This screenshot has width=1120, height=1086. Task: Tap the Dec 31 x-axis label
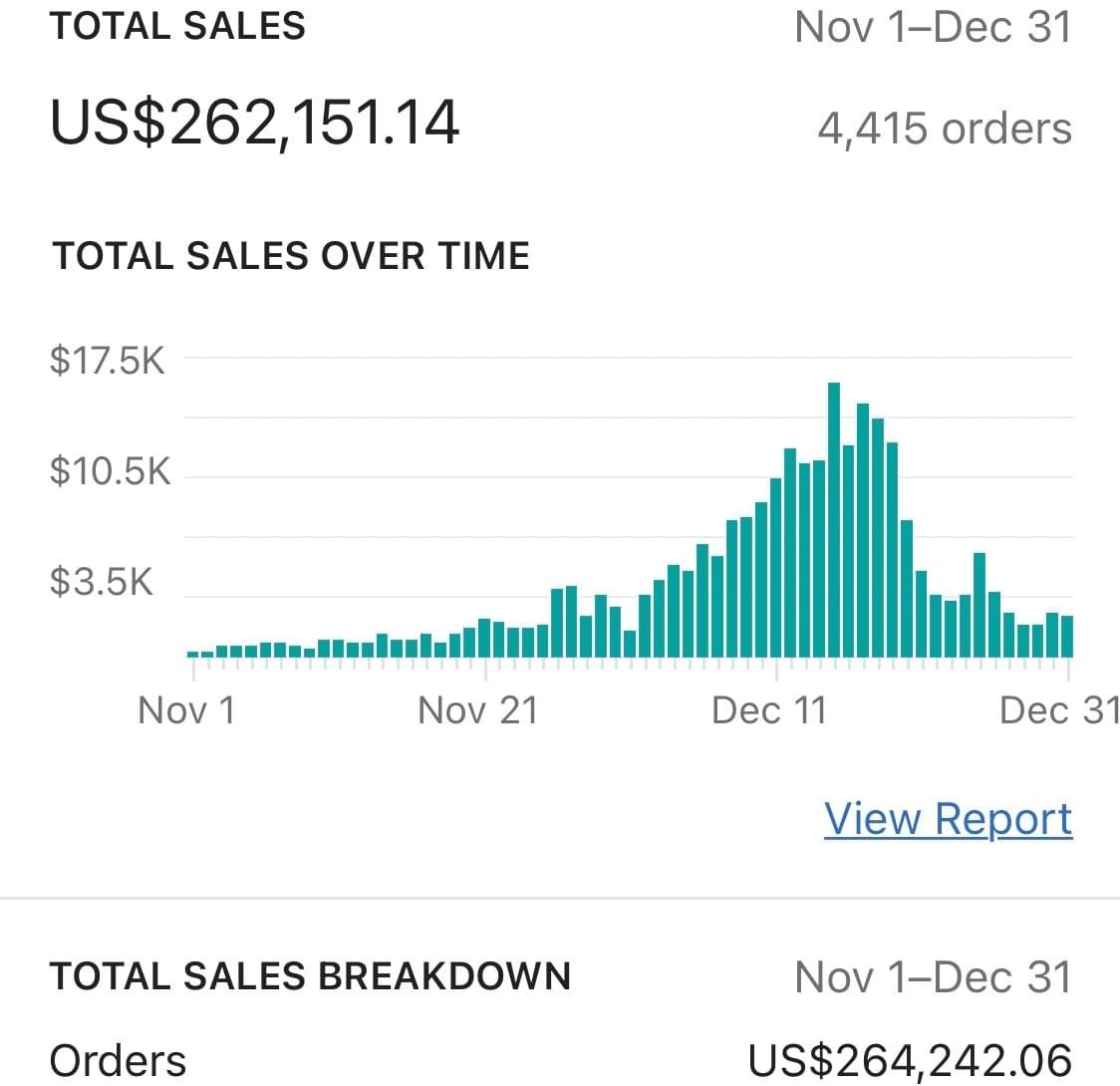point(1058,711)
